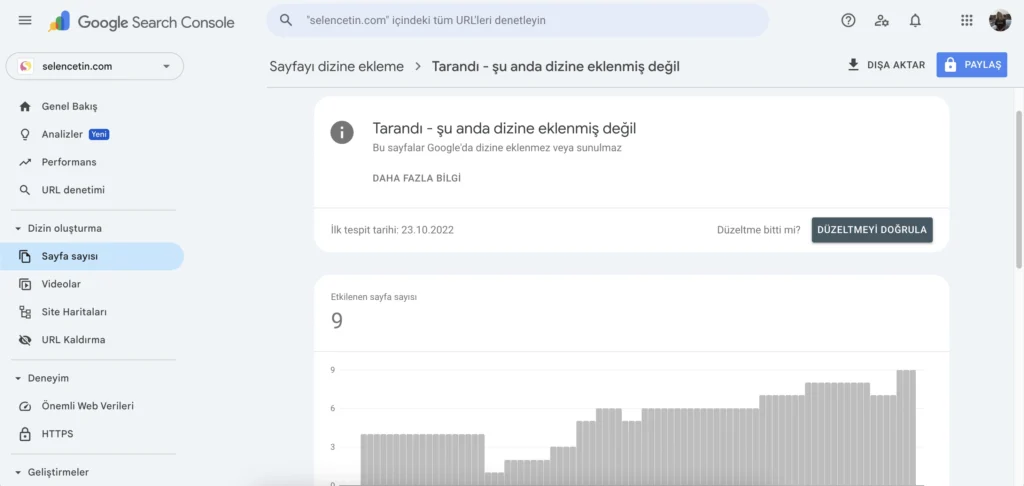Collapse the Dizin oluşturma section
Image resolution: width=1024 pixels, height=486 pixels.
[x=18, y=229]
